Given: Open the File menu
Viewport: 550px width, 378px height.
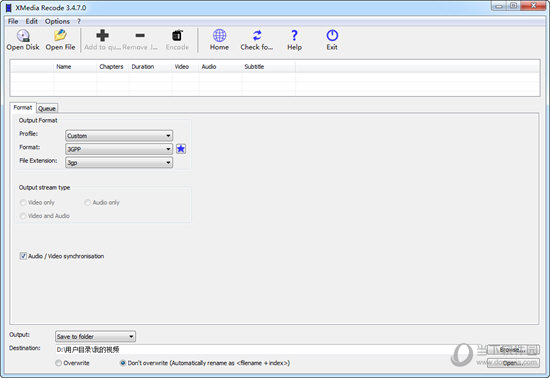Looking at the screenshot, I should [13, 21].
